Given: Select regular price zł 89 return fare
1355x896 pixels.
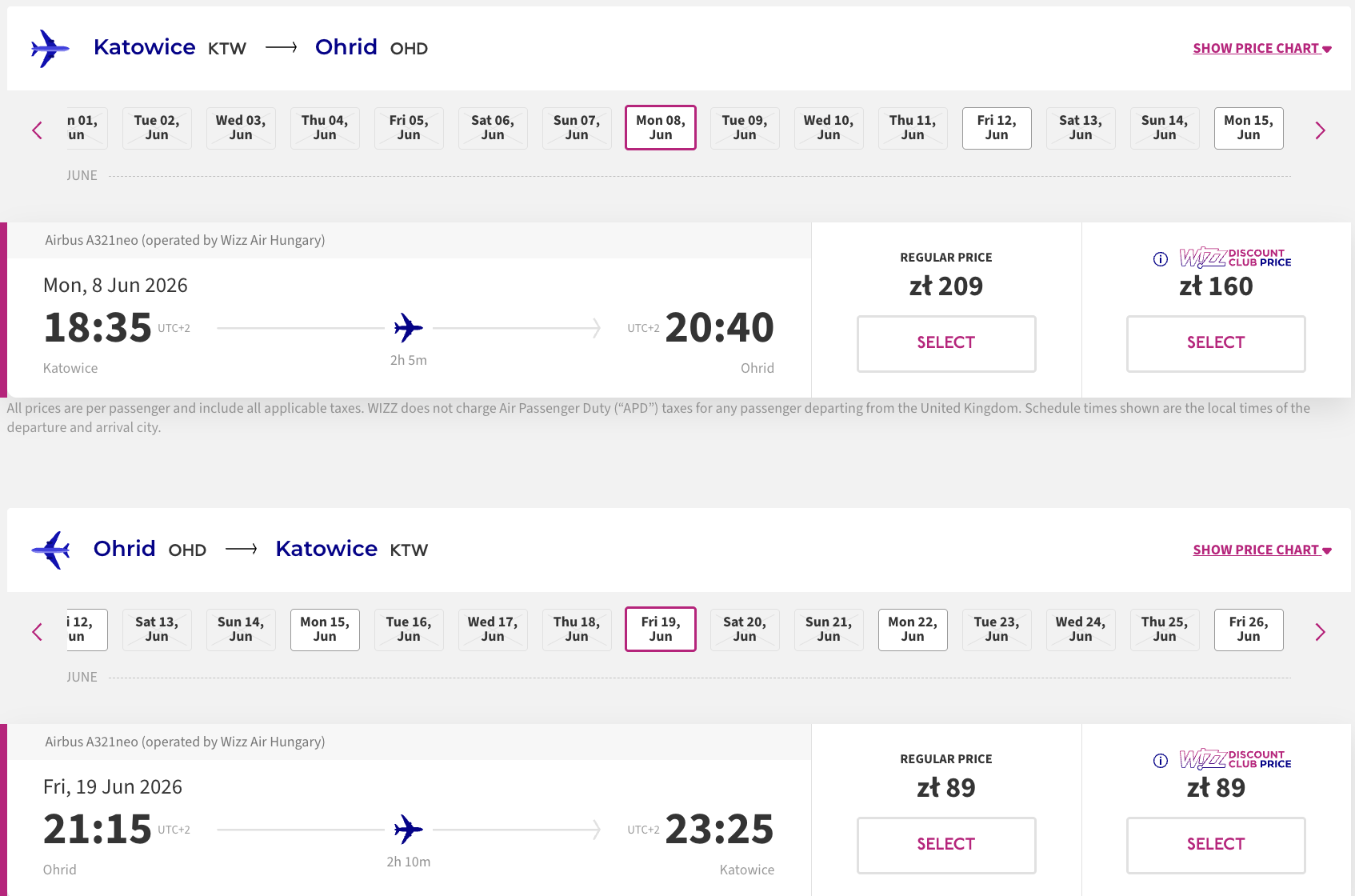Looking at the screenshot, I should pos(946,845).
